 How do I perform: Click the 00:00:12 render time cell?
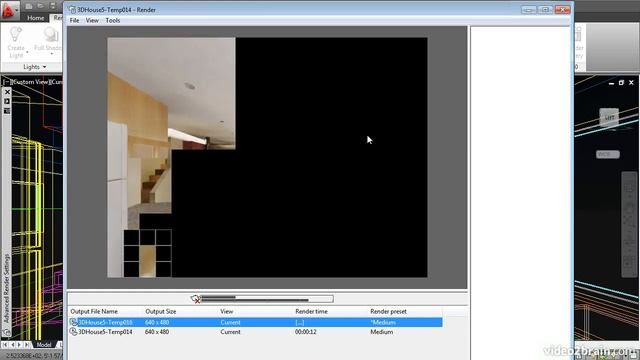(306, 332)
